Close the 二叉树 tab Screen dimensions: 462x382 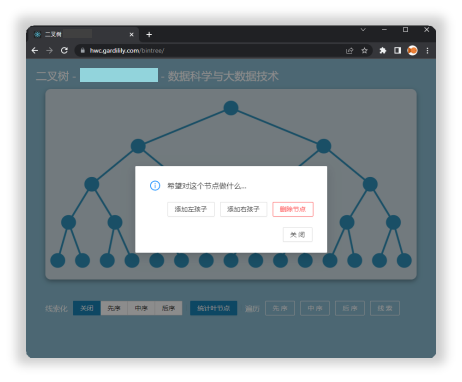coord(132,34)
